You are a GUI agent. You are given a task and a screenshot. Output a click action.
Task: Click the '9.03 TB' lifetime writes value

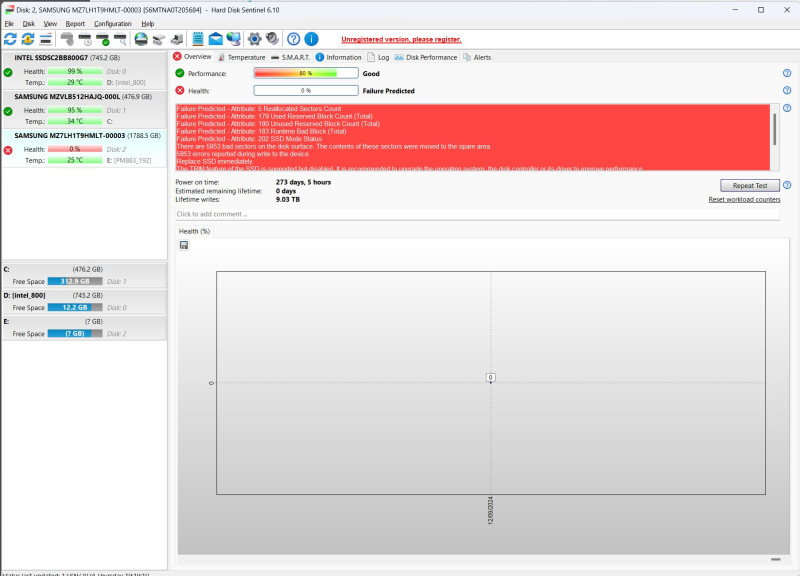288,199
